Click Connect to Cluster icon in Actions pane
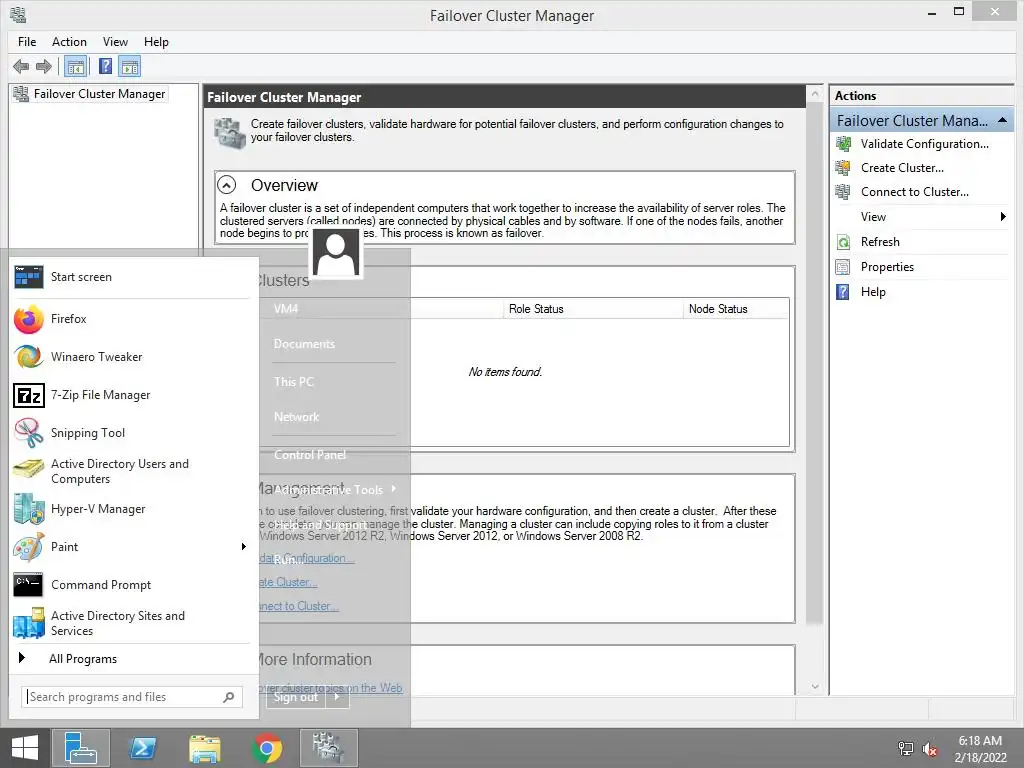This screenshot has width=1024, height=768. (x=843, y=192)
